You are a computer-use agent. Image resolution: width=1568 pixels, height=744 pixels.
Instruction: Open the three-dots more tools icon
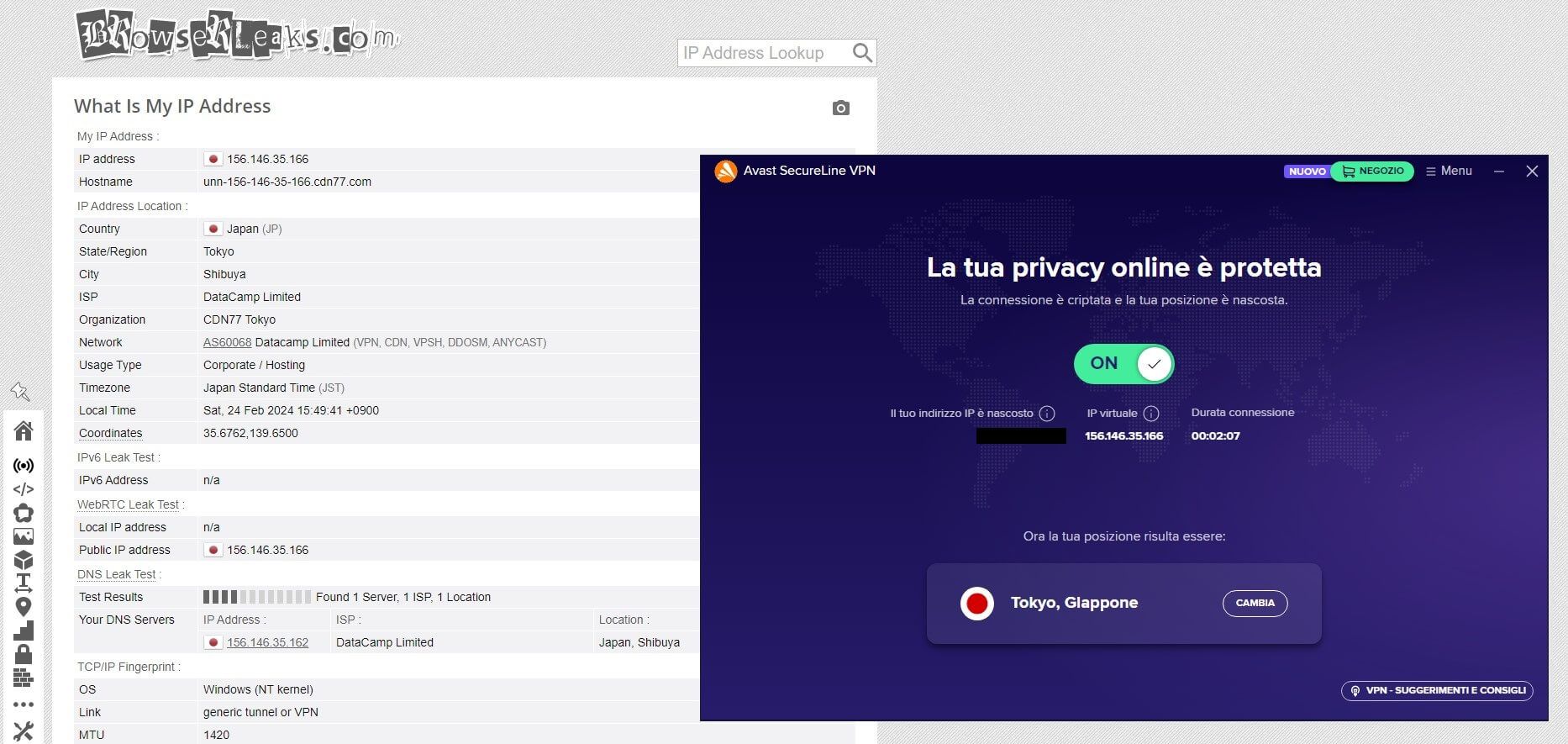click(x=24, y=704)
